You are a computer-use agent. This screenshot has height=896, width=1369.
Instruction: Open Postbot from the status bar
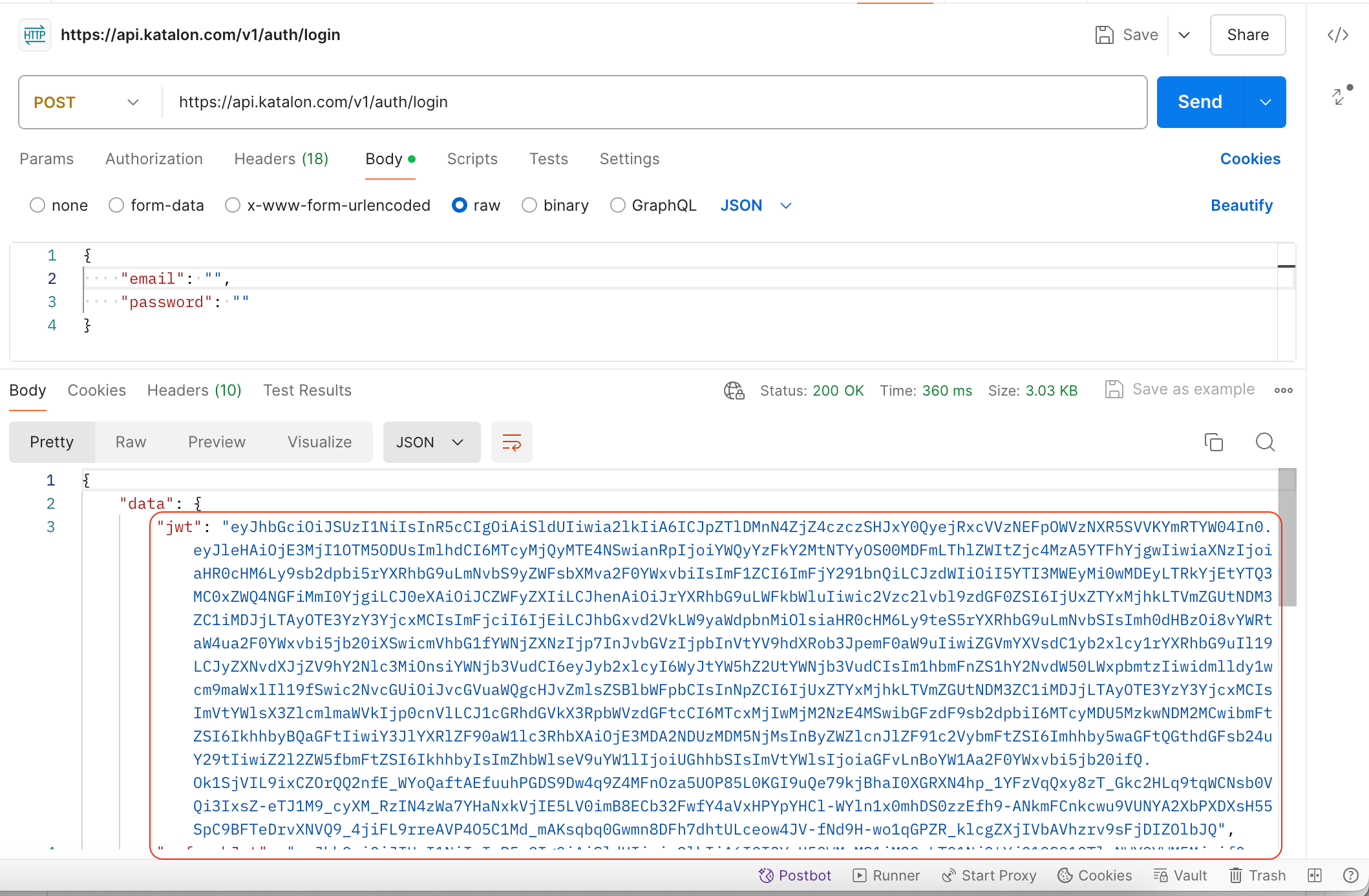794,875
